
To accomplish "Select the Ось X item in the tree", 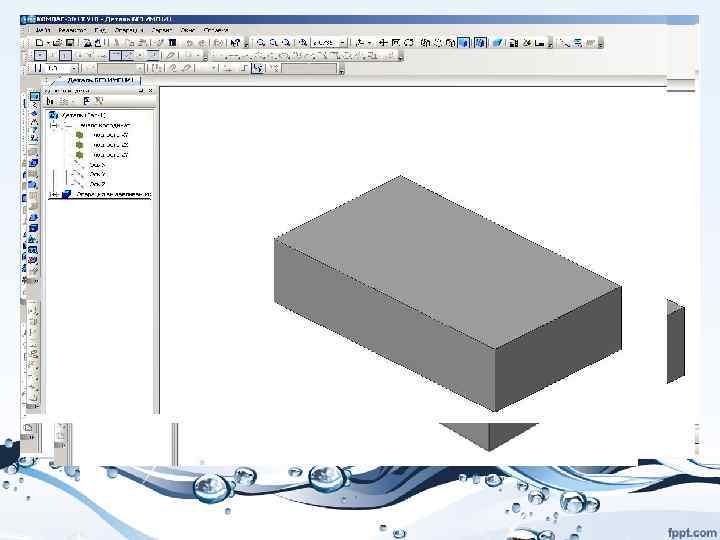I will [97, 164].
